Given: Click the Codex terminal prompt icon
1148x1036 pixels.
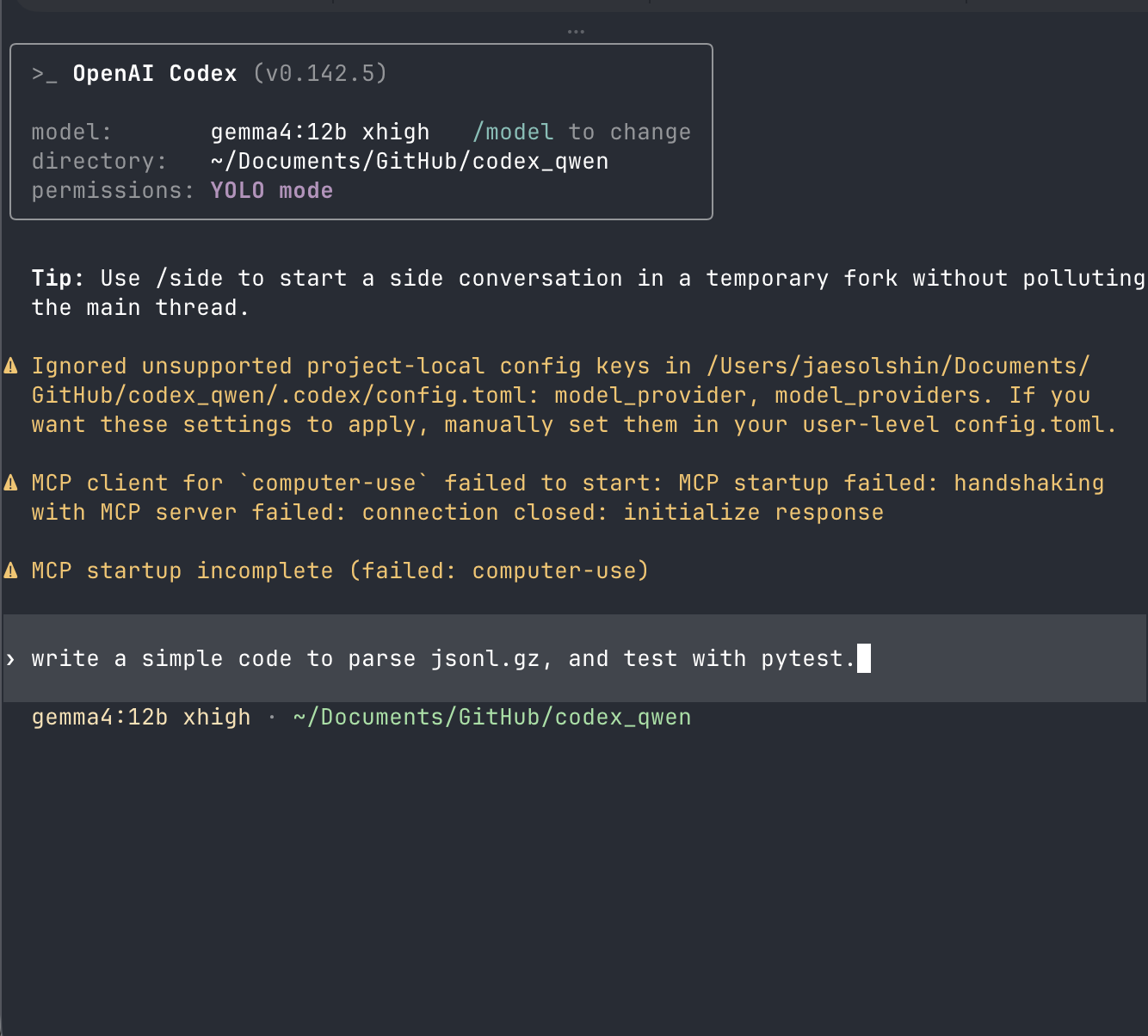Looking at the screenshot, I should [45, 74].
